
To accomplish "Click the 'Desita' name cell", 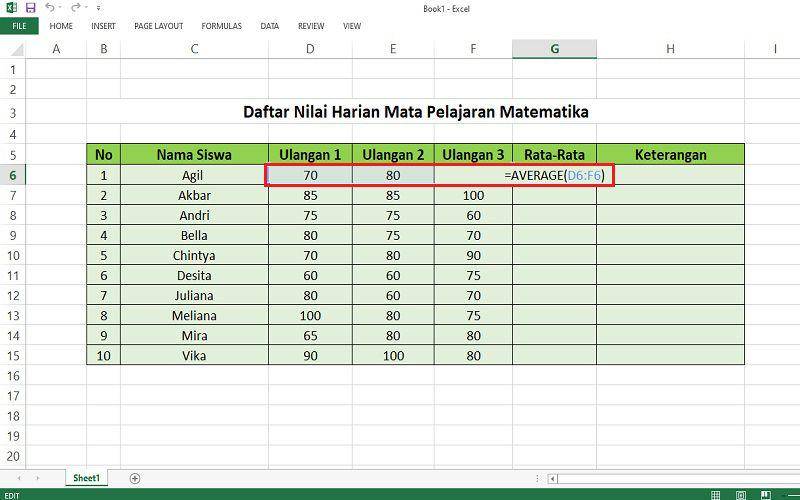I will [194, 276].
